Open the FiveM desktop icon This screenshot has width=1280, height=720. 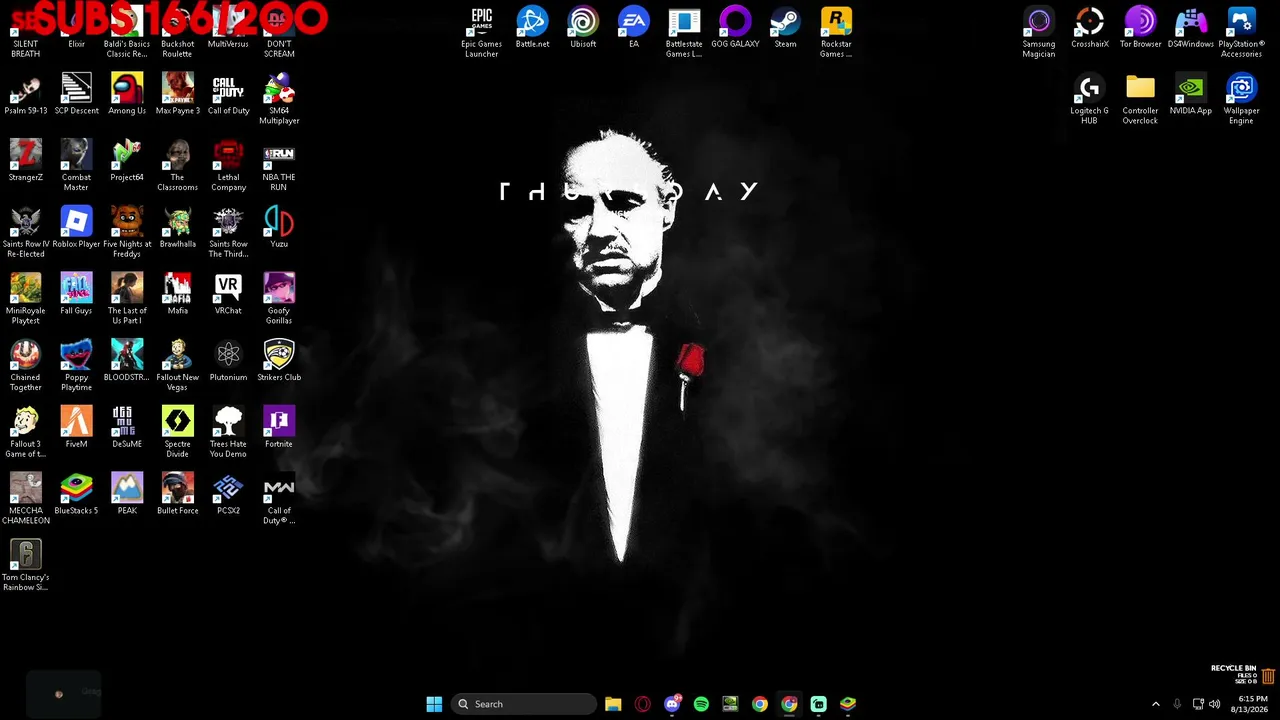tap(76, 428)
